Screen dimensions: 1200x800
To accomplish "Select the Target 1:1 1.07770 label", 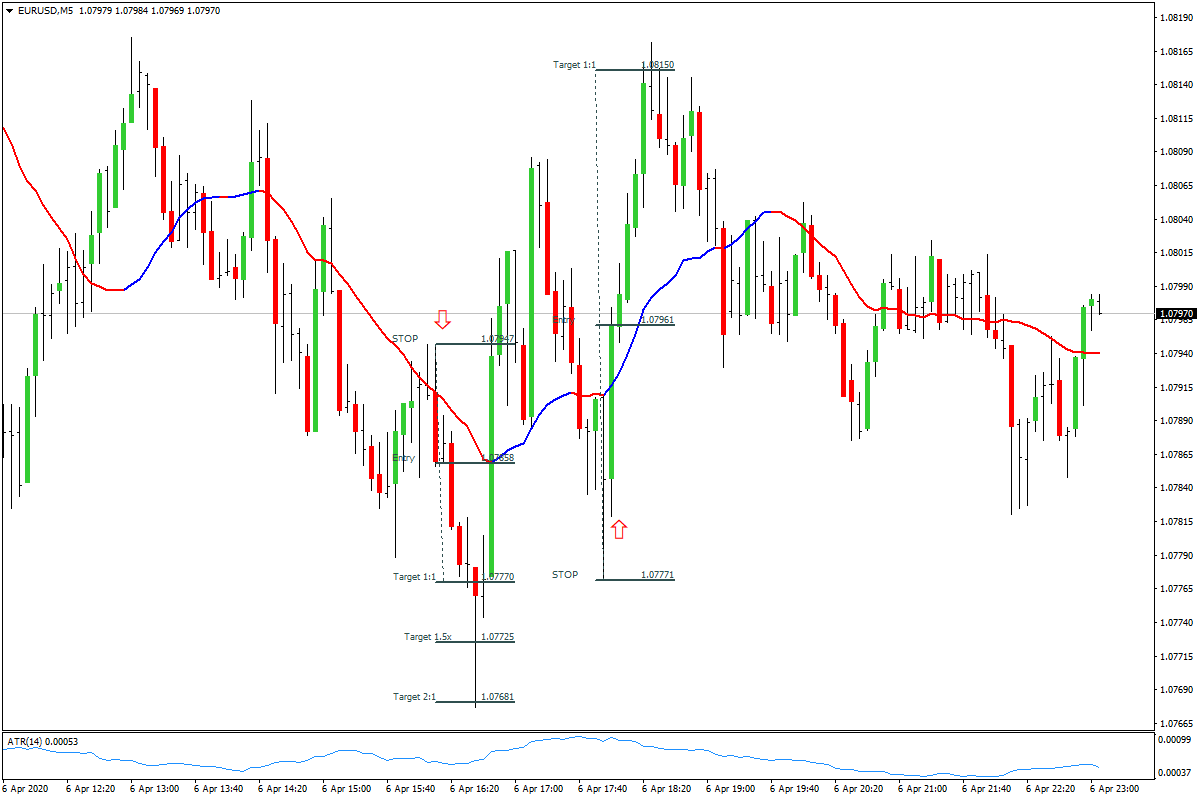I will click(x=415, y=577).
